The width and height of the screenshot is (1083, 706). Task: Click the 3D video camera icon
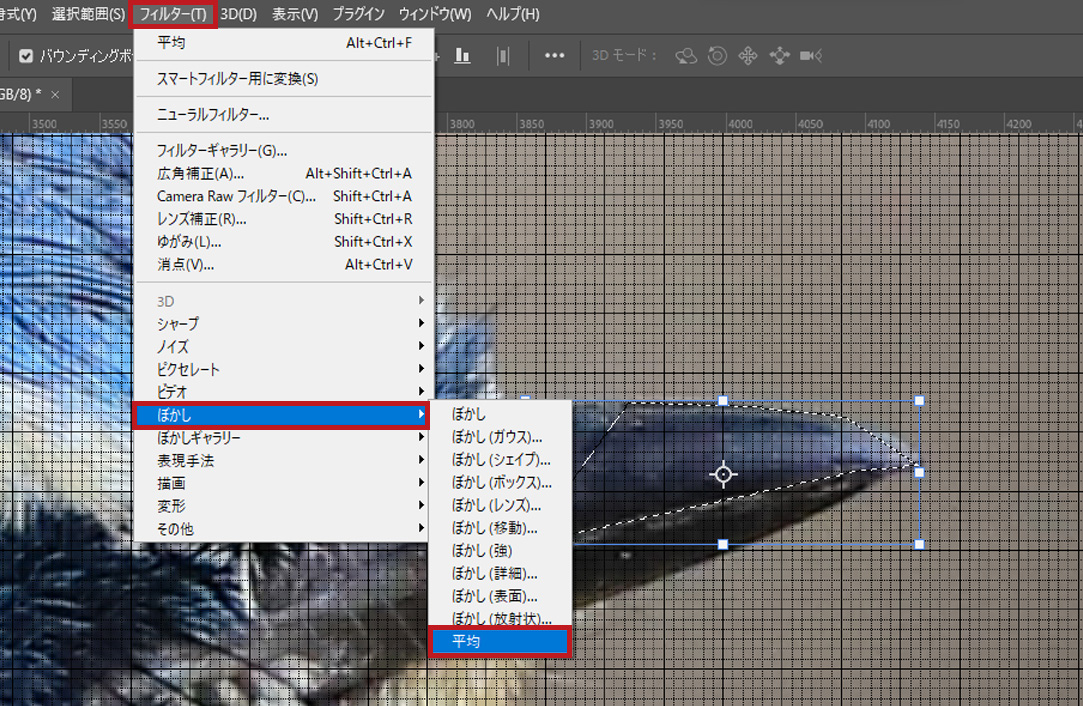tap(811, 56)
